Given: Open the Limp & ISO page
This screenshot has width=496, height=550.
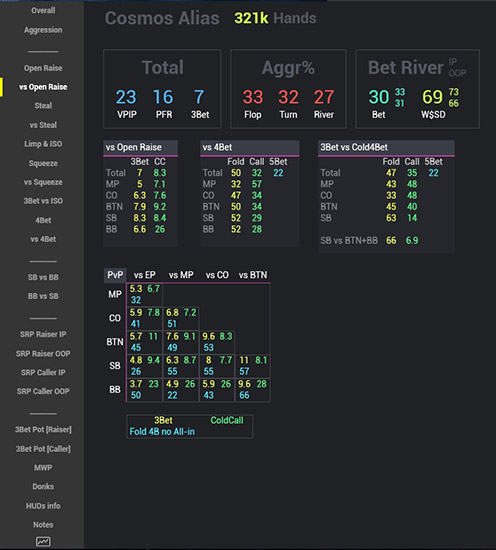Looking at the screenshot, I should click(x=43, y=144).
